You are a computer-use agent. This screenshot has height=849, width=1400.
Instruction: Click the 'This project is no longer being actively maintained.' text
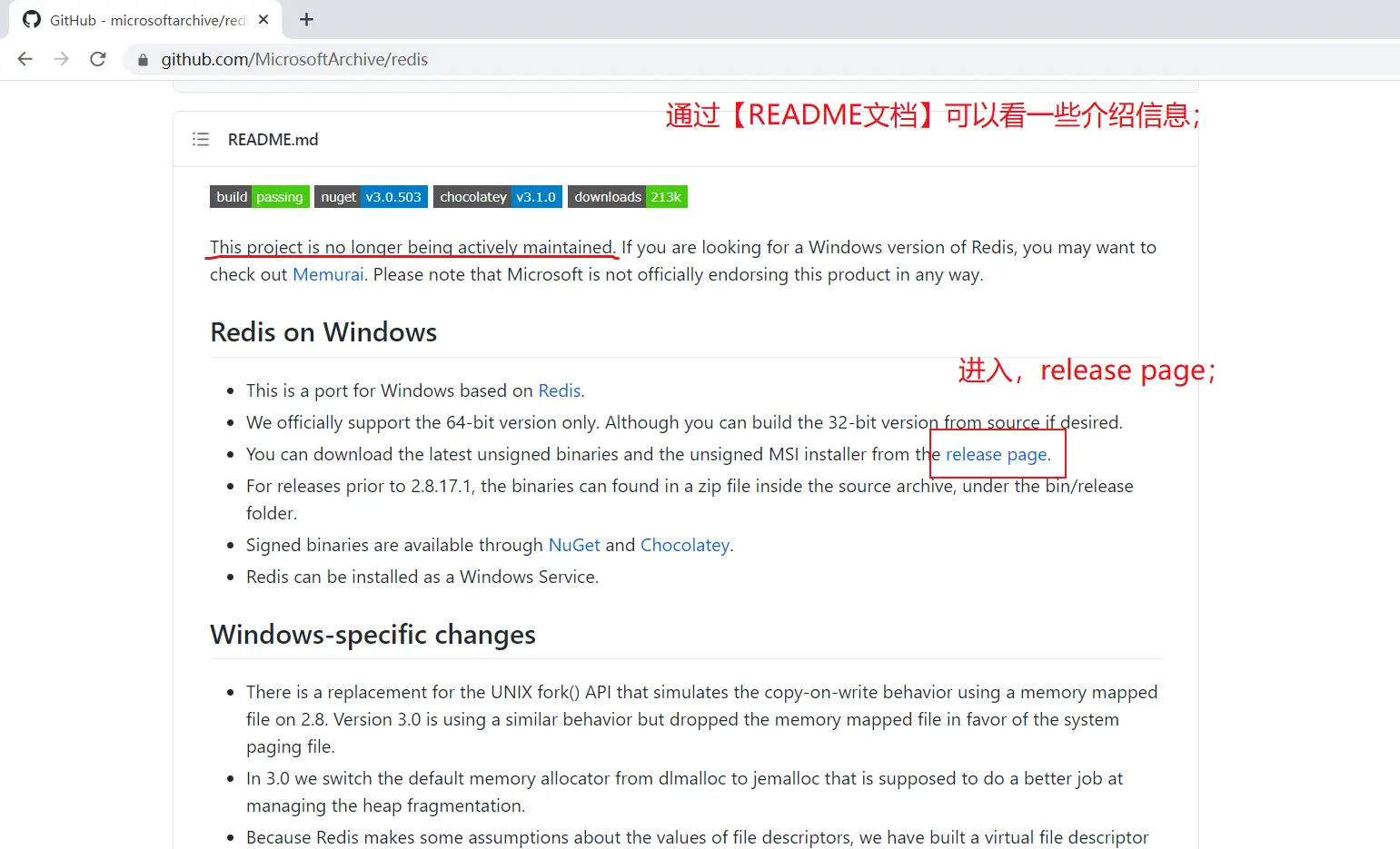pyautogui.click(x=413, y=247)
